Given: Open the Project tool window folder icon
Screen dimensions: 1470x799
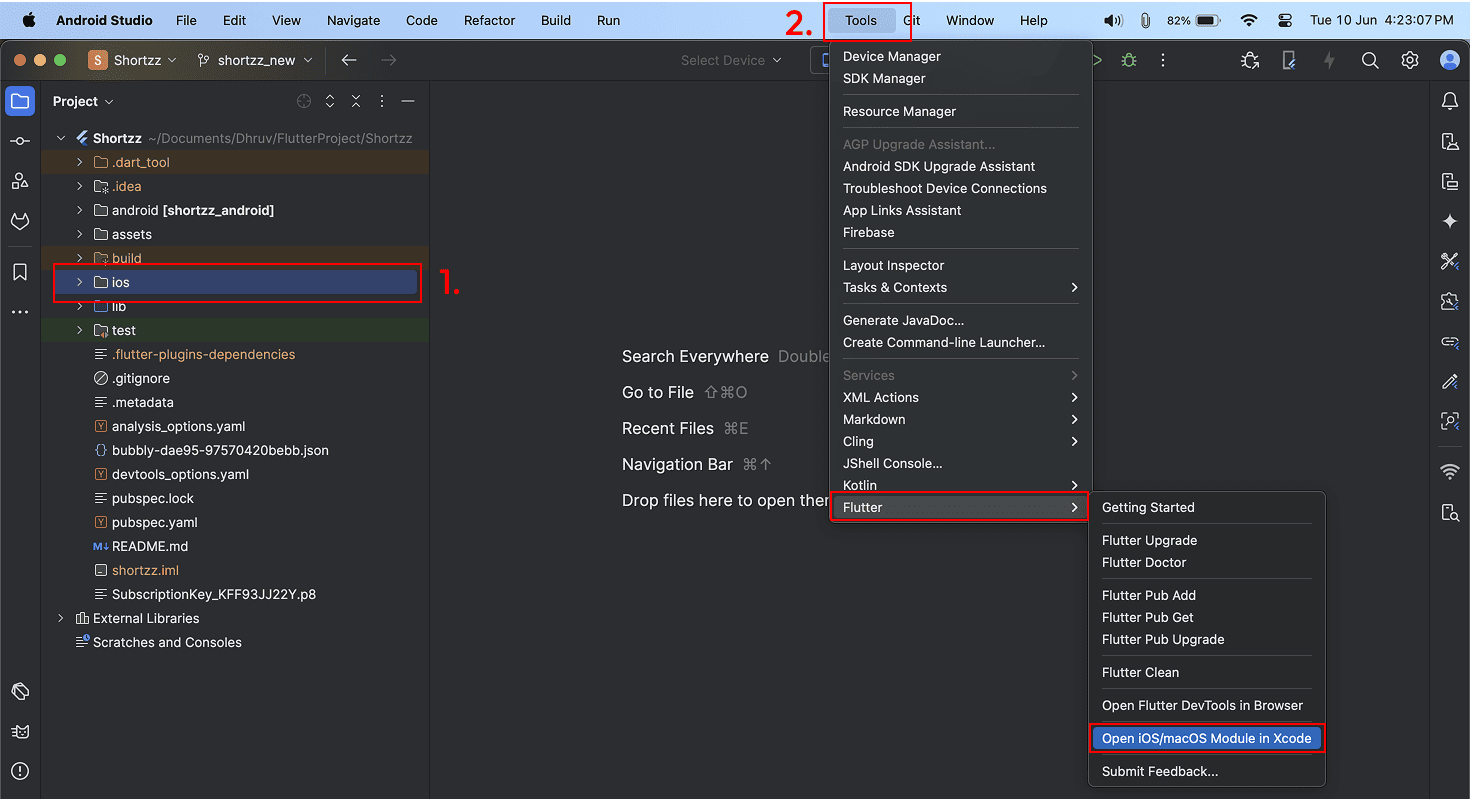Looking at the screenshot, I should point(19,101).
